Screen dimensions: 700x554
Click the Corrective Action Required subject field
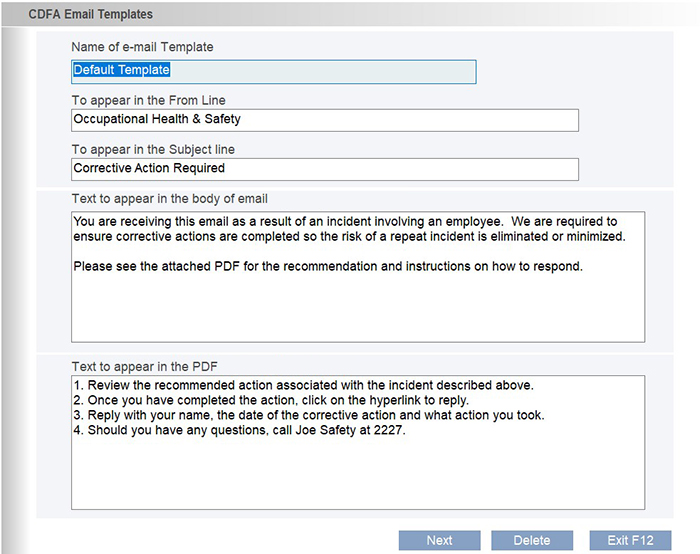point(324,168)
